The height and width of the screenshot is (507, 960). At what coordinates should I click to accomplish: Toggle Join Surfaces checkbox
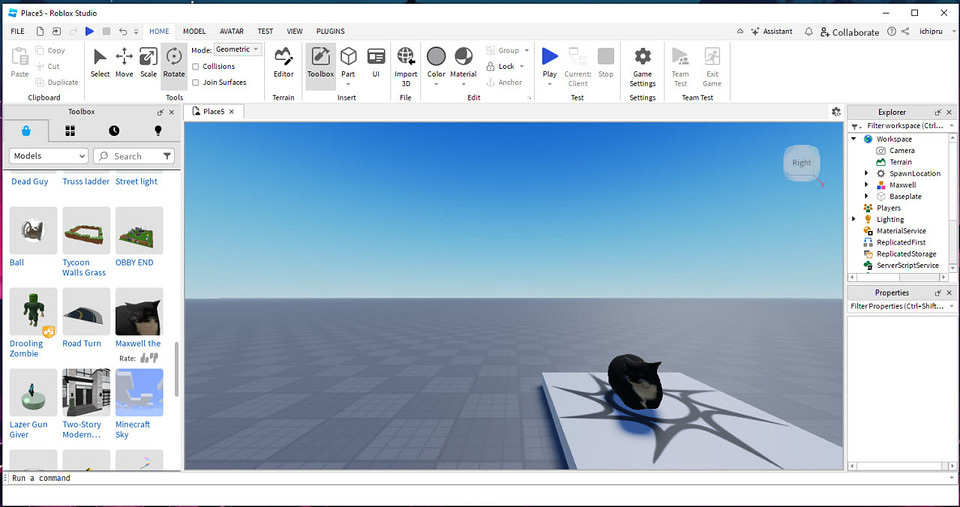pyautogui.click(x=195, y=82)
